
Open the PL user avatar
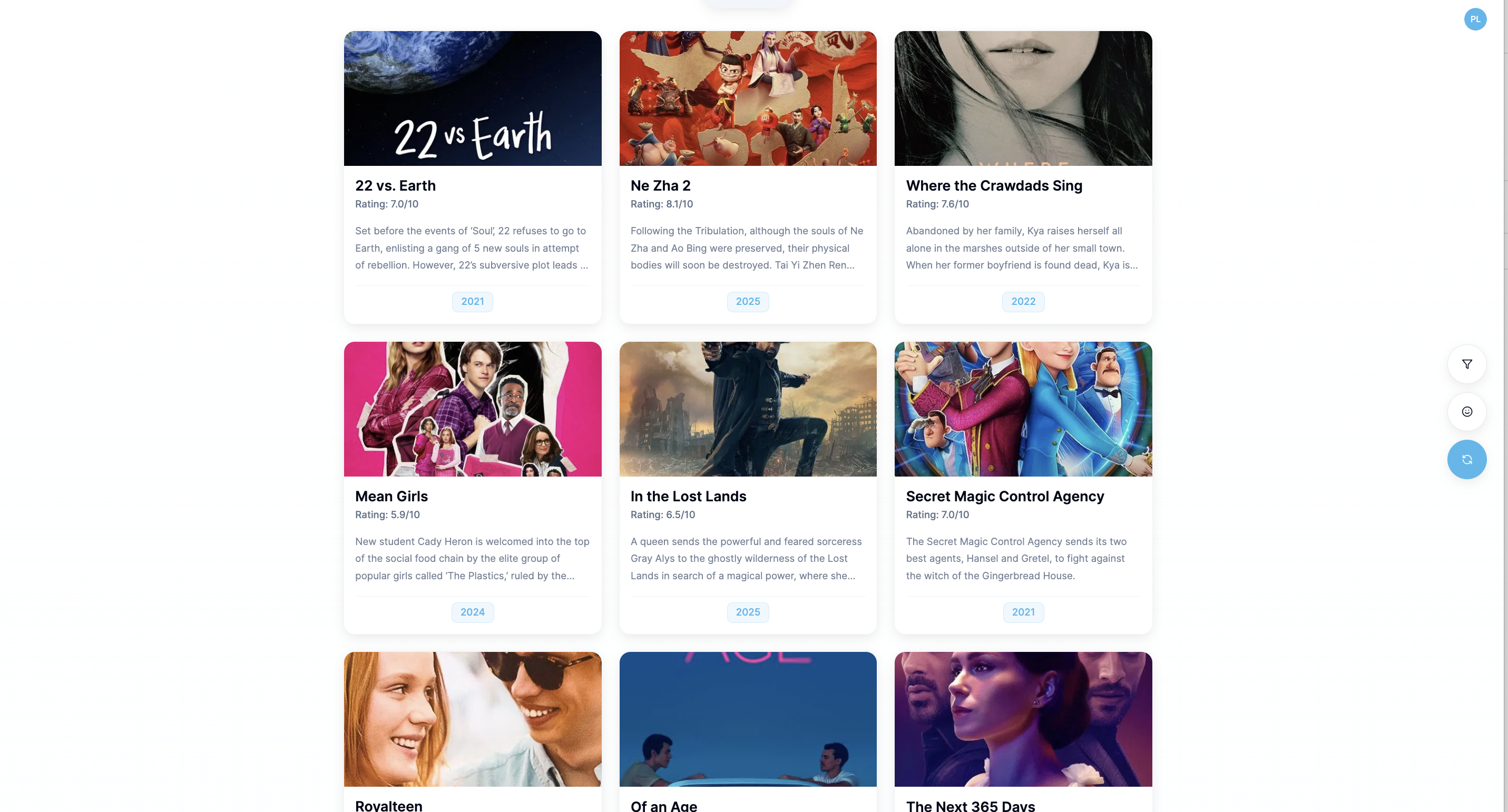coord(1475,19)
